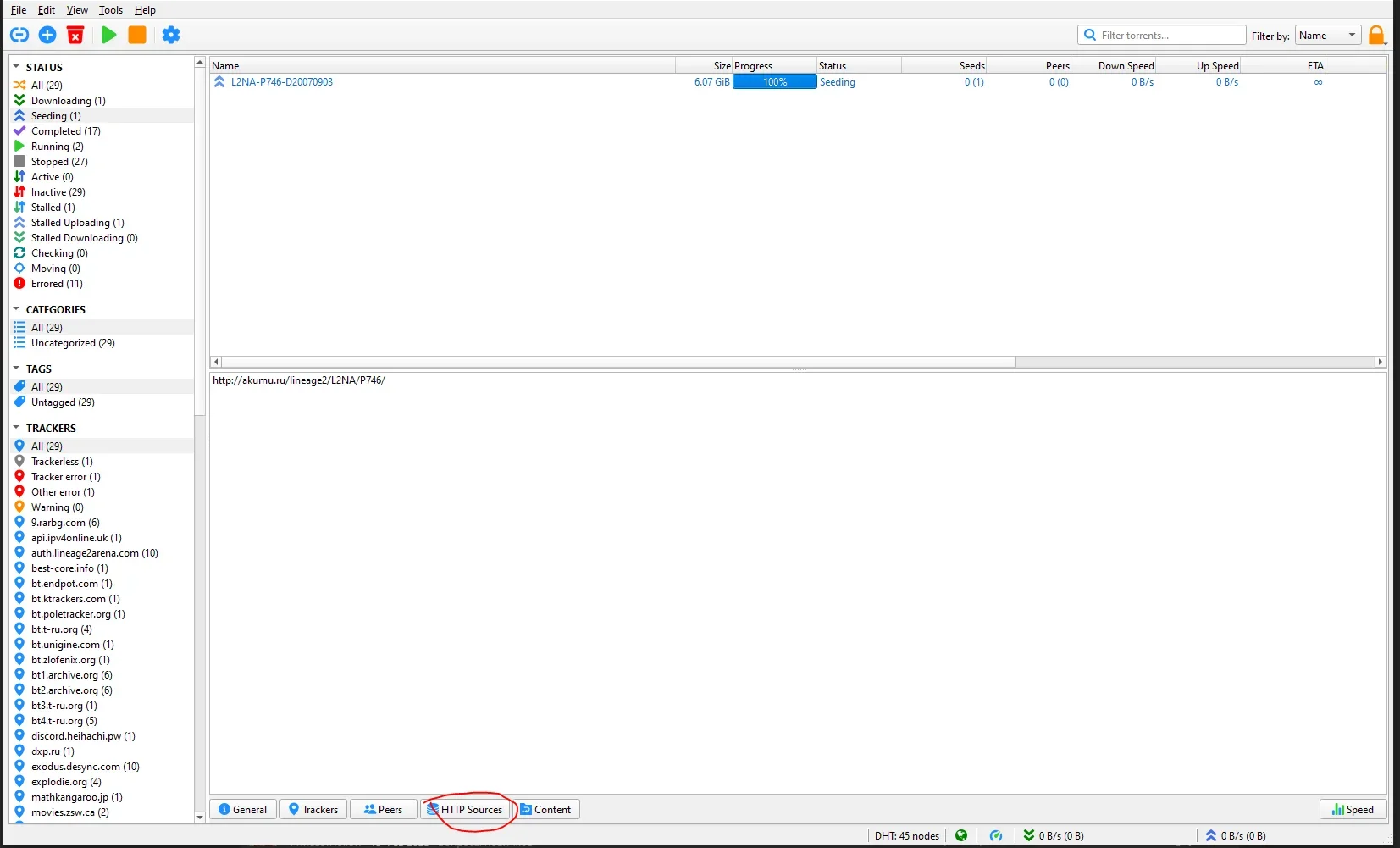The width and height of the screenshot is (1400, 848).
Task: Switch to the General tab
Action: point(243,809)
